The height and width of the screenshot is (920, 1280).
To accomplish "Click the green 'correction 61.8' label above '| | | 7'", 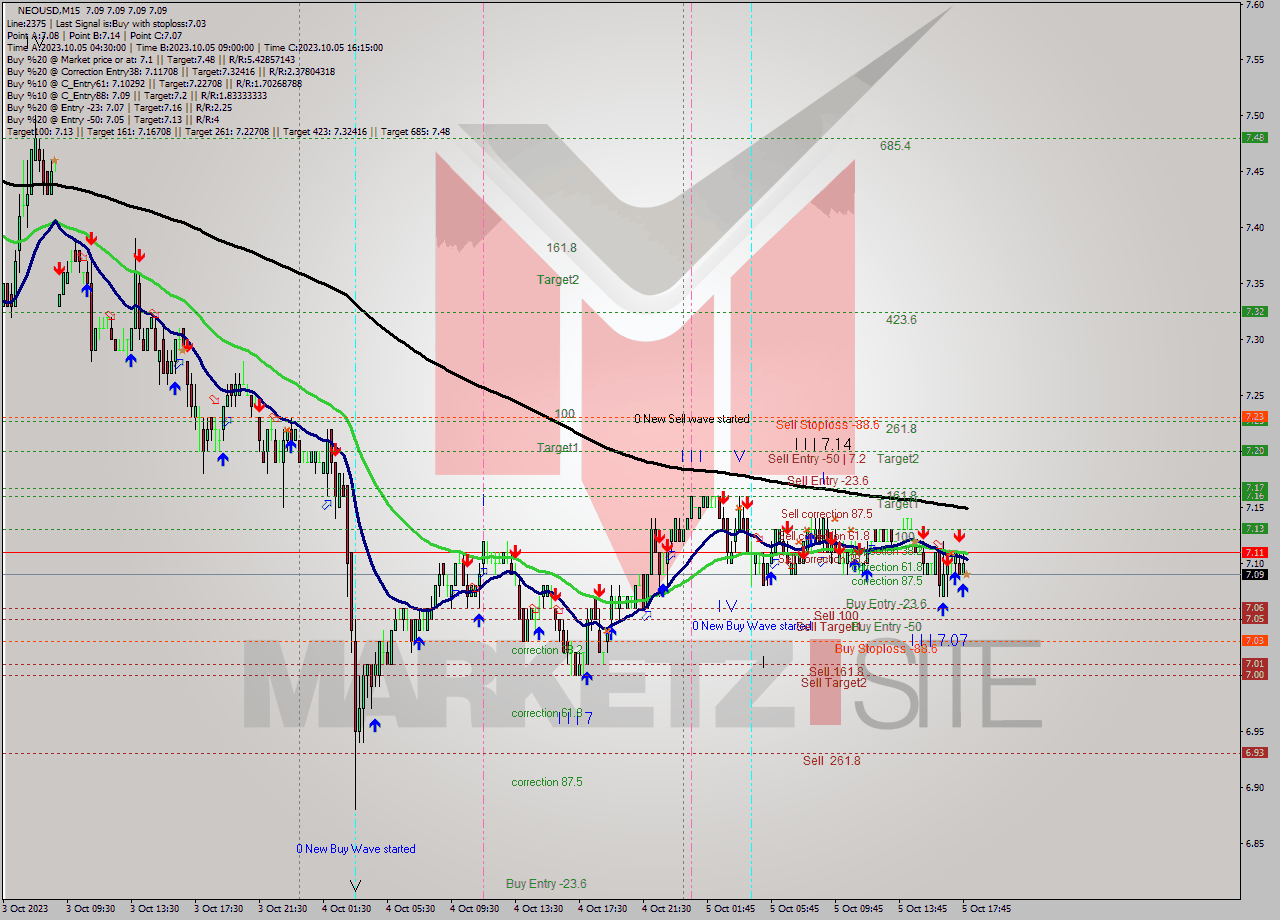I will click(546, 713).
